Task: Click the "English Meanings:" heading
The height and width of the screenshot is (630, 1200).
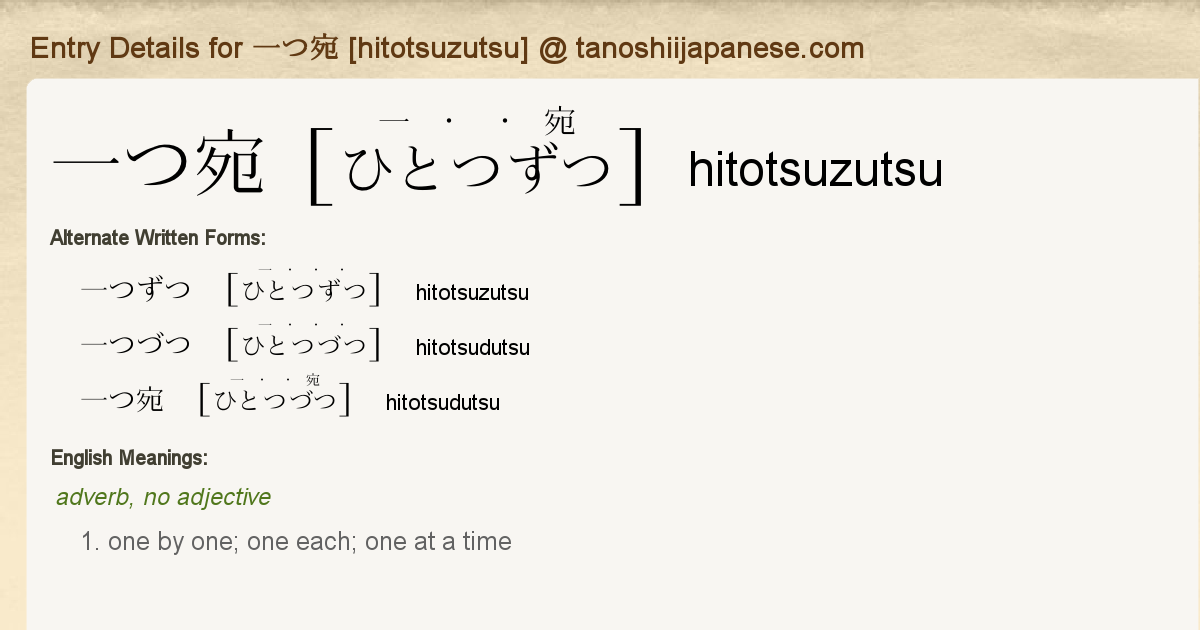Action: point(129,458)
